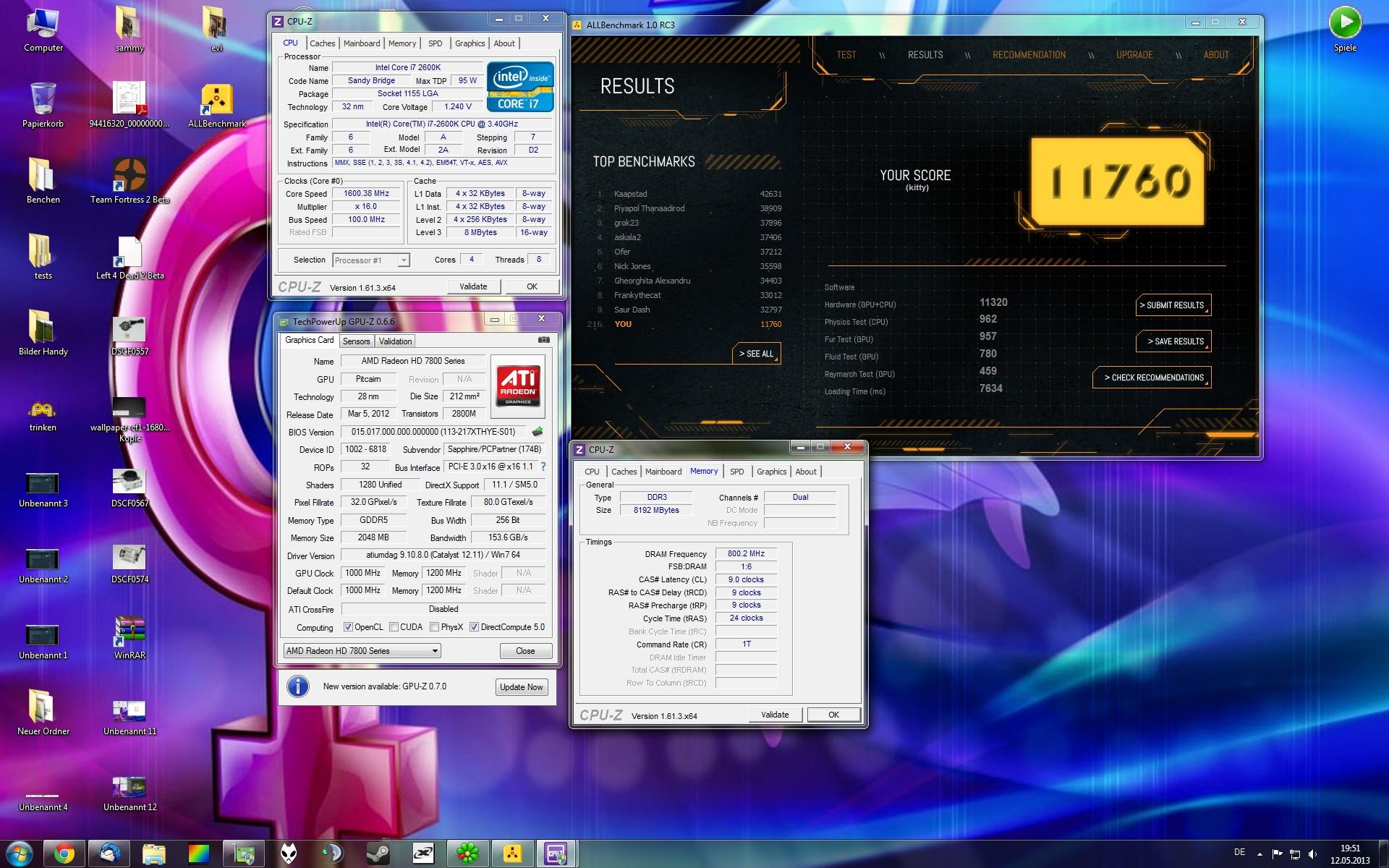This screenshot has height=868, width=1389.
Task: Click SUBMIT RESULTS in ALLBenchmark
Action: pos(1172,305)
